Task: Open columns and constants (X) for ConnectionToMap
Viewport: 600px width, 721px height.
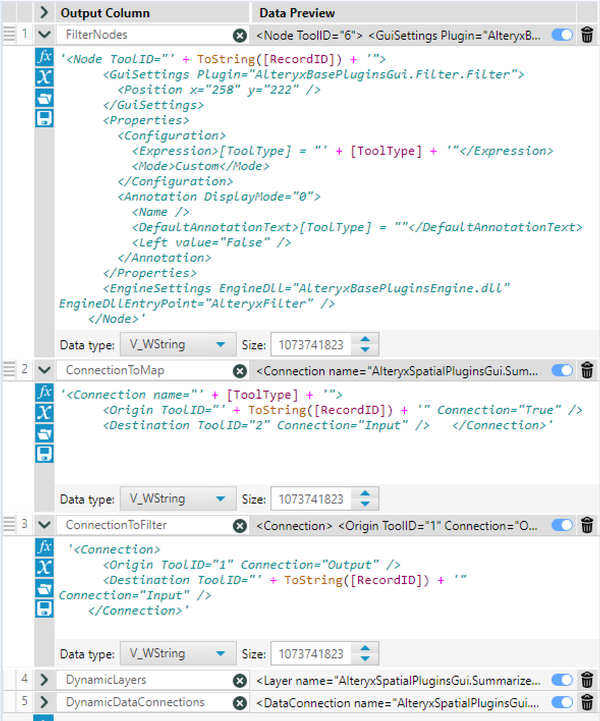Action: pyautogui.click(x=44, y=412)
